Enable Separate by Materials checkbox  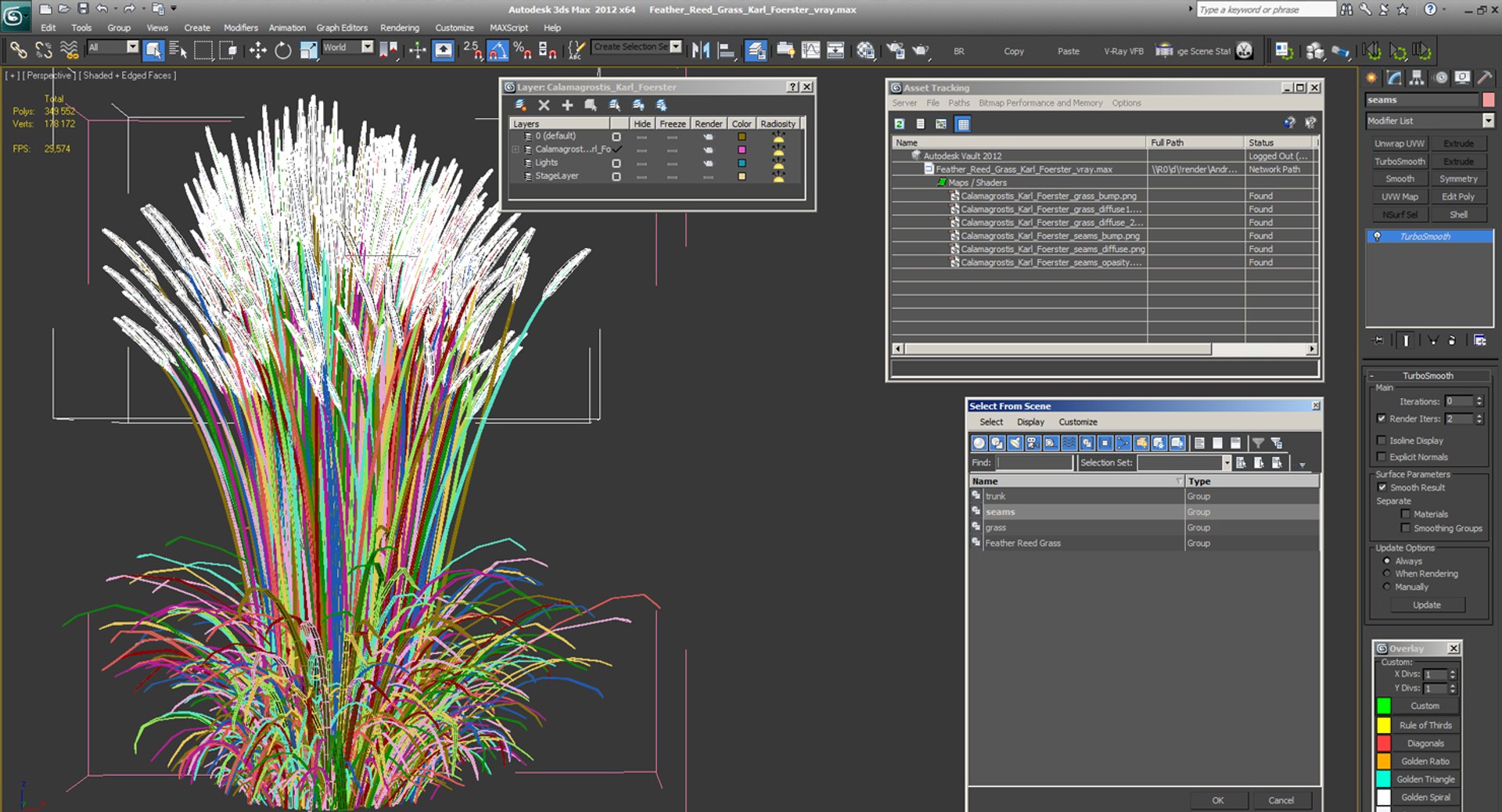click(1406, 514)
